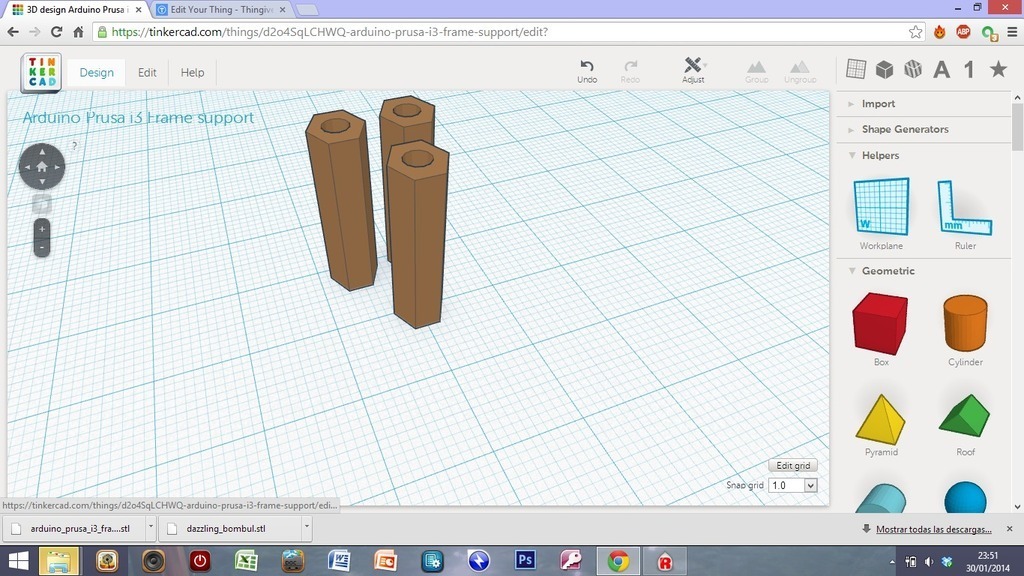Open the Adjust tools menu
This screenshot has height=576, width=1024.
click(693, 70)
